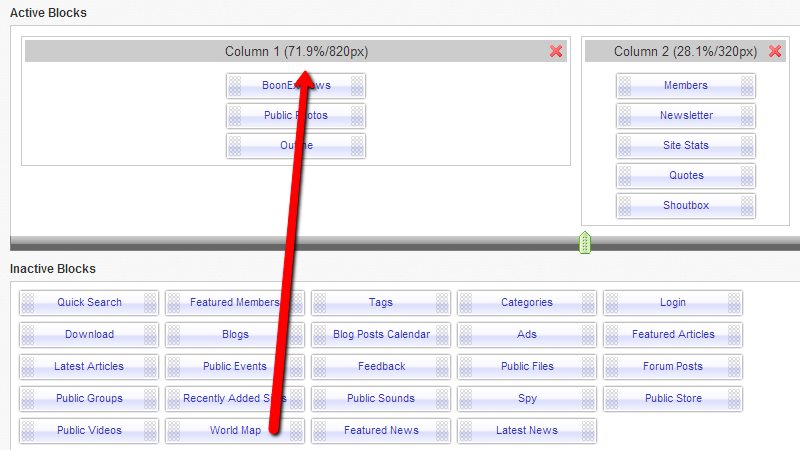Viewport: 800px width, 450px height.
Task: Select the Shoutbox block
Action: tap(685, 206)
